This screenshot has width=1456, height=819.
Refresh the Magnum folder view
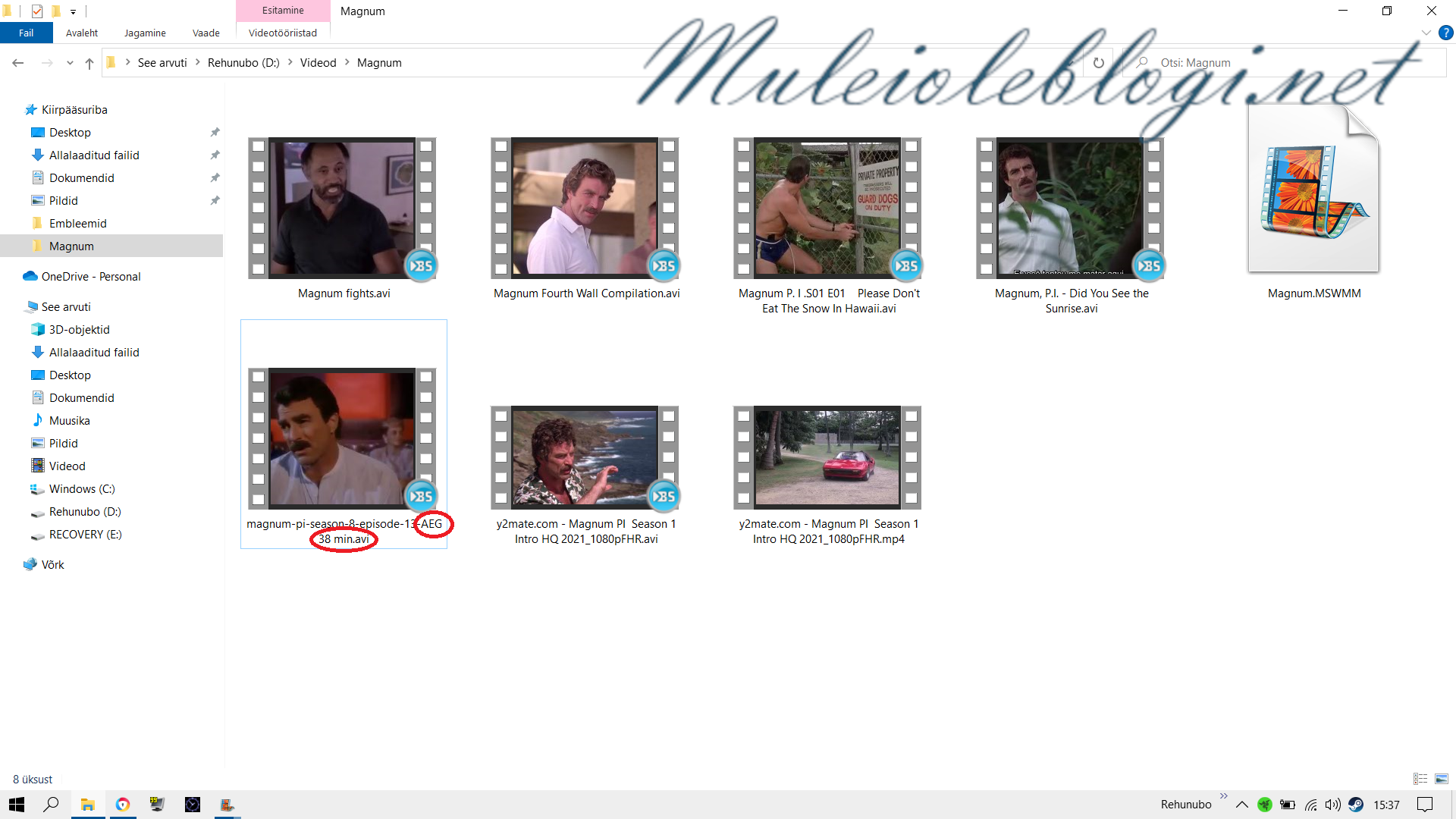(x=1098, y=63)
